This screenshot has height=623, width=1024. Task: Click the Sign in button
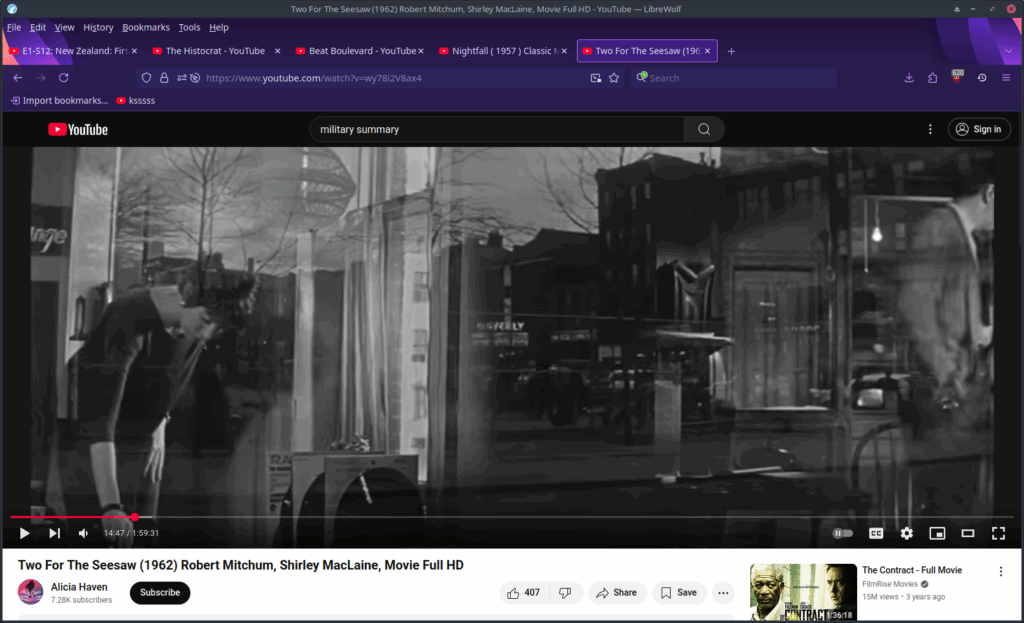(979, 129)
